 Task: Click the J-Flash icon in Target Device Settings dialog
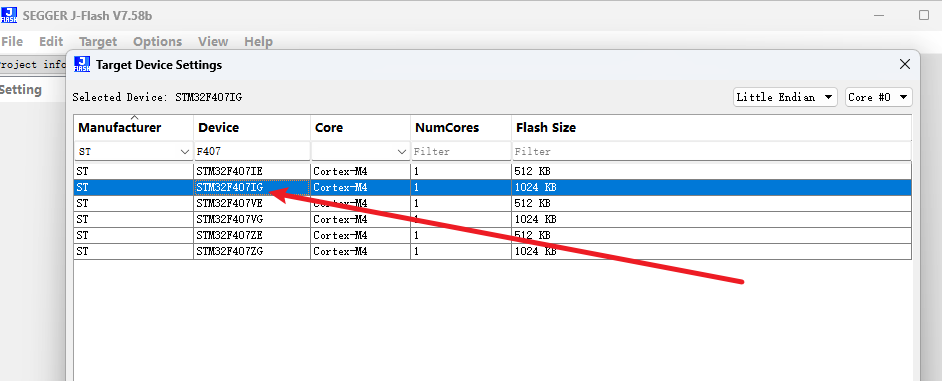pos(82,64)
